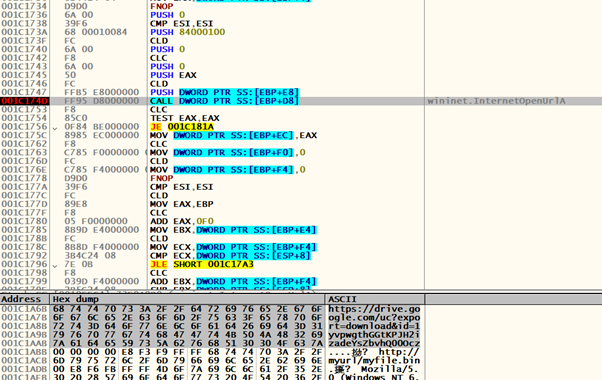The image size is (602, 380).
Task: Click ASCII text containing 'Mozilla/5.'
Action: click(x=374, y=369)
